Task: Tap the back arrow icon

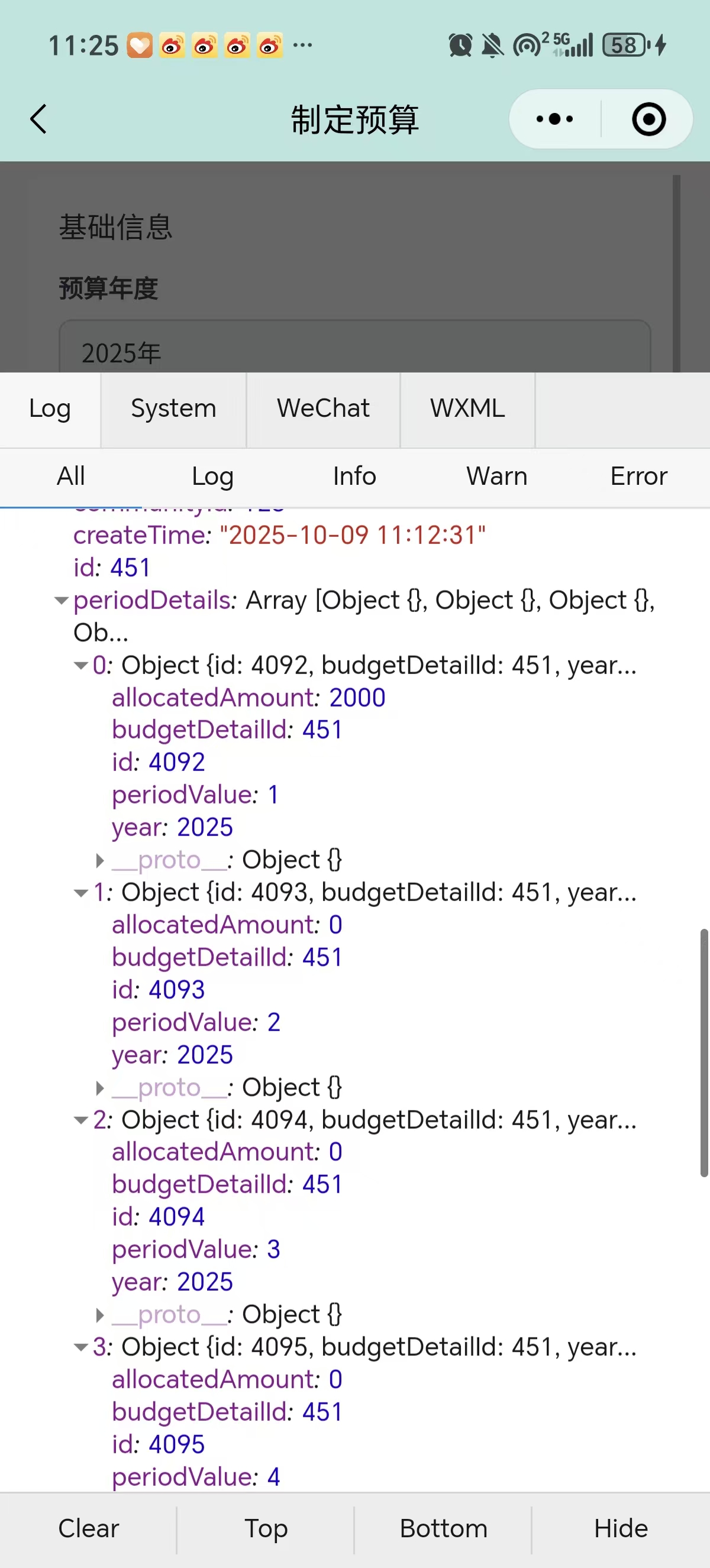Action: (x=38, y=119)
